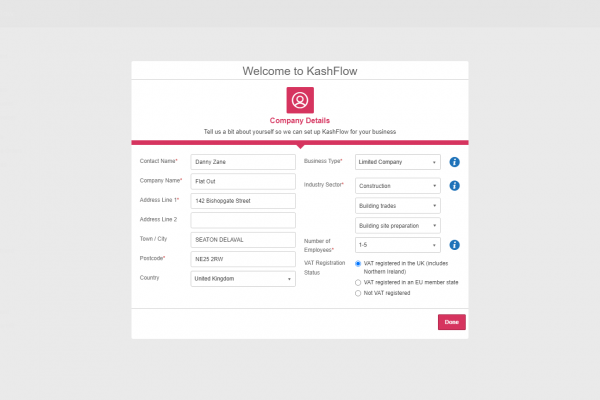Open the Construction industry sector dropdown
Image resolution: width=600 pixels, height=400 pixels.
(x=398, y=186)
